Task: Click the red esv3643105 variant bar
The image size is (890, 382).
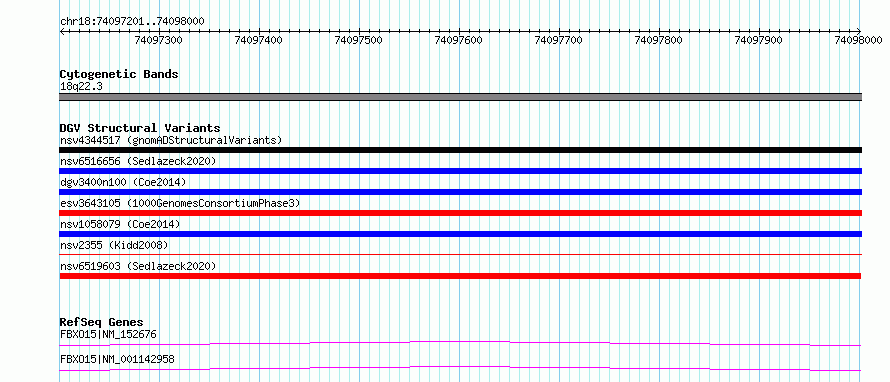Action: tap(460, 213)
